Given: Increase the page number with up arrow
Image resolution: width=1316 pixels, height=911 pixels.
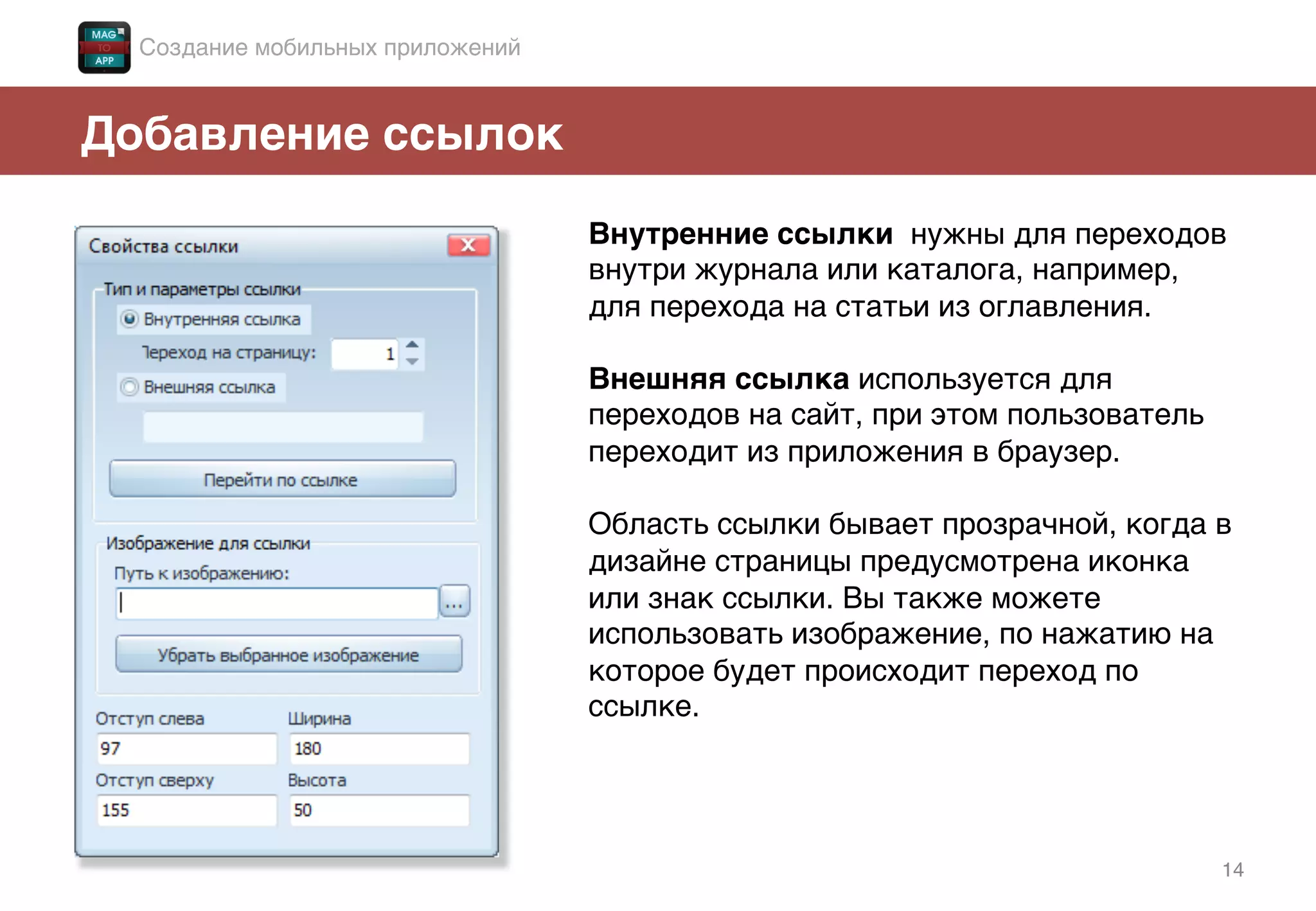Looking at the screenshot, I should 413,345.
